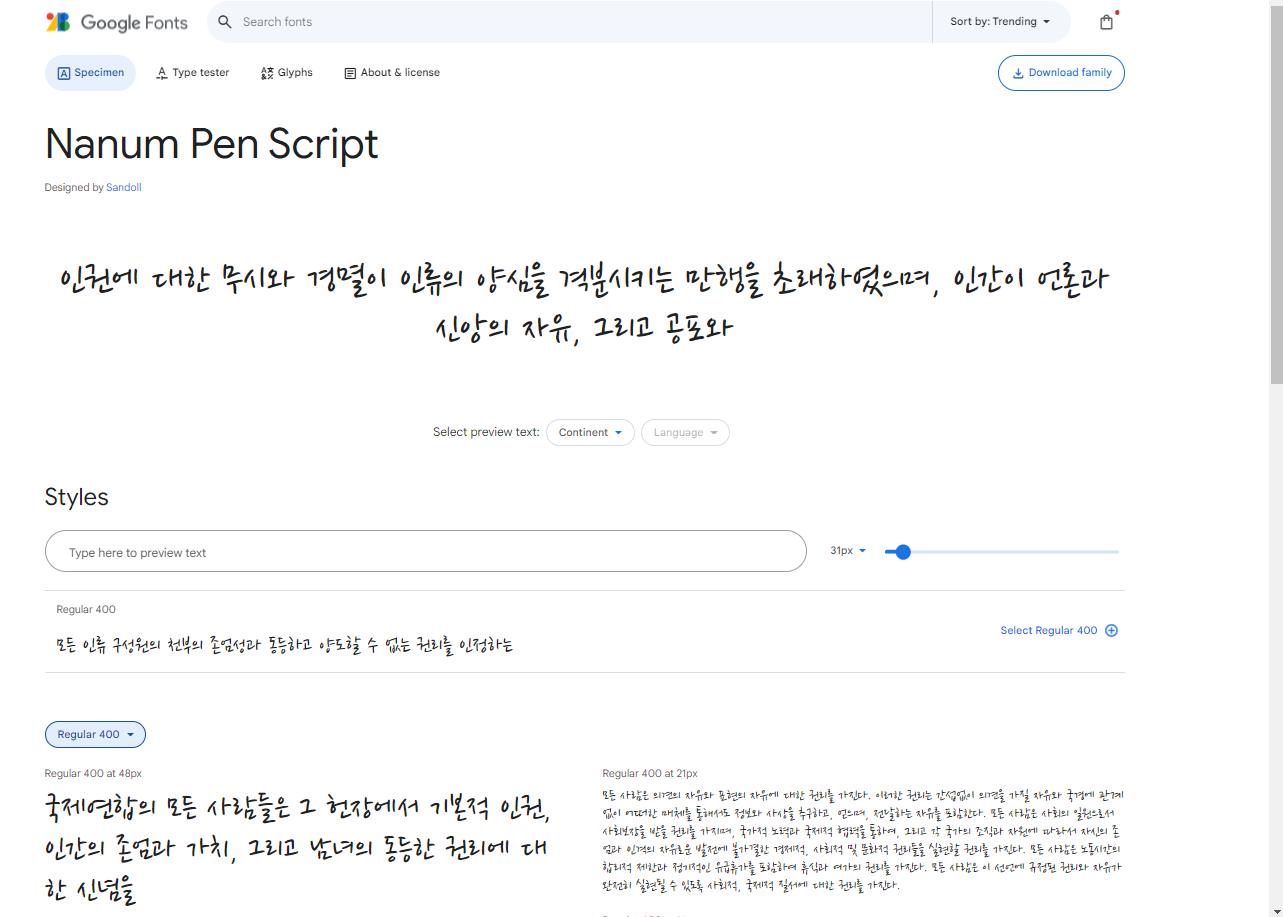Viewport: 1283px width, 917px height.
Task: Go to About & license tab
Action: pyautogui.click(x=392, y=73)
